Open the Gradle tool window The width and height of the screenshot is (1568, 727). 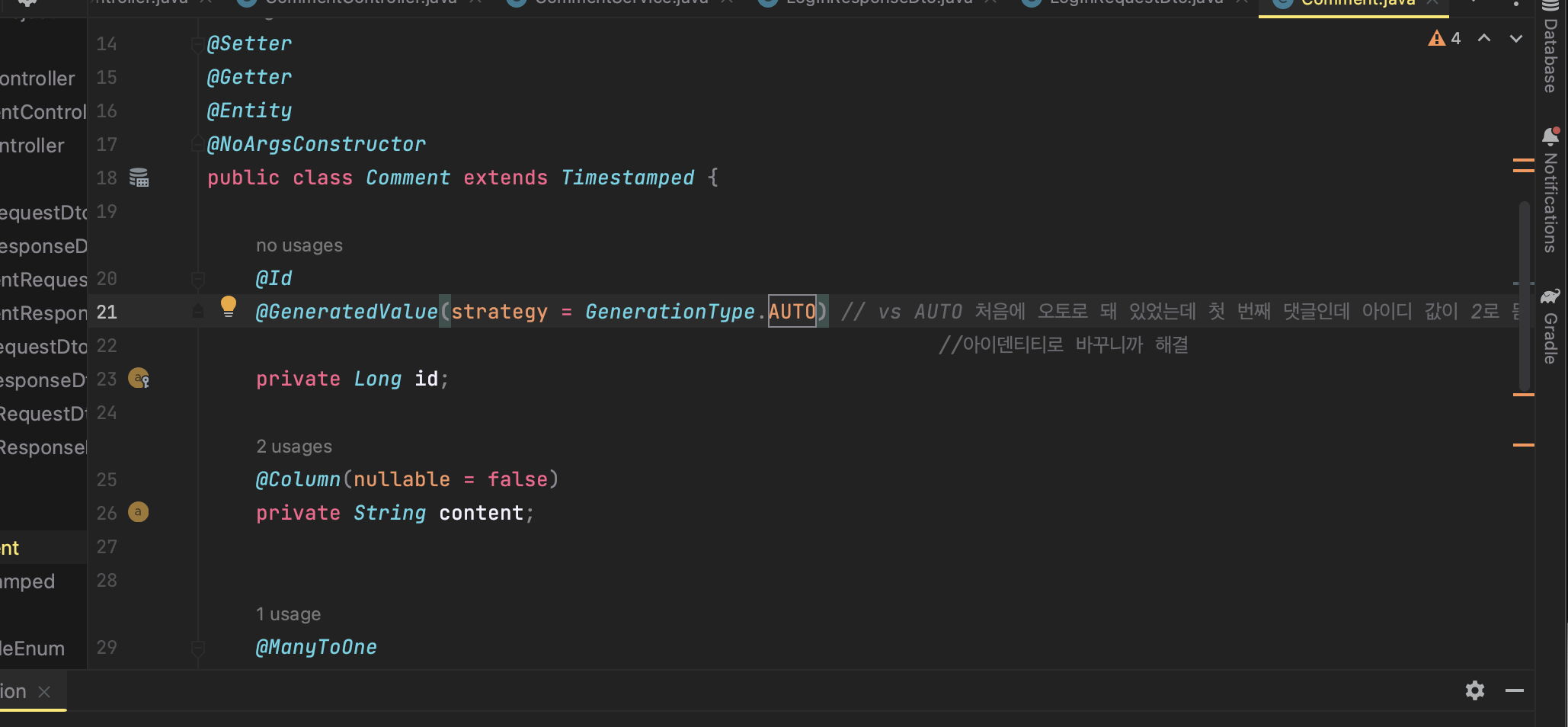[1550, 326]
